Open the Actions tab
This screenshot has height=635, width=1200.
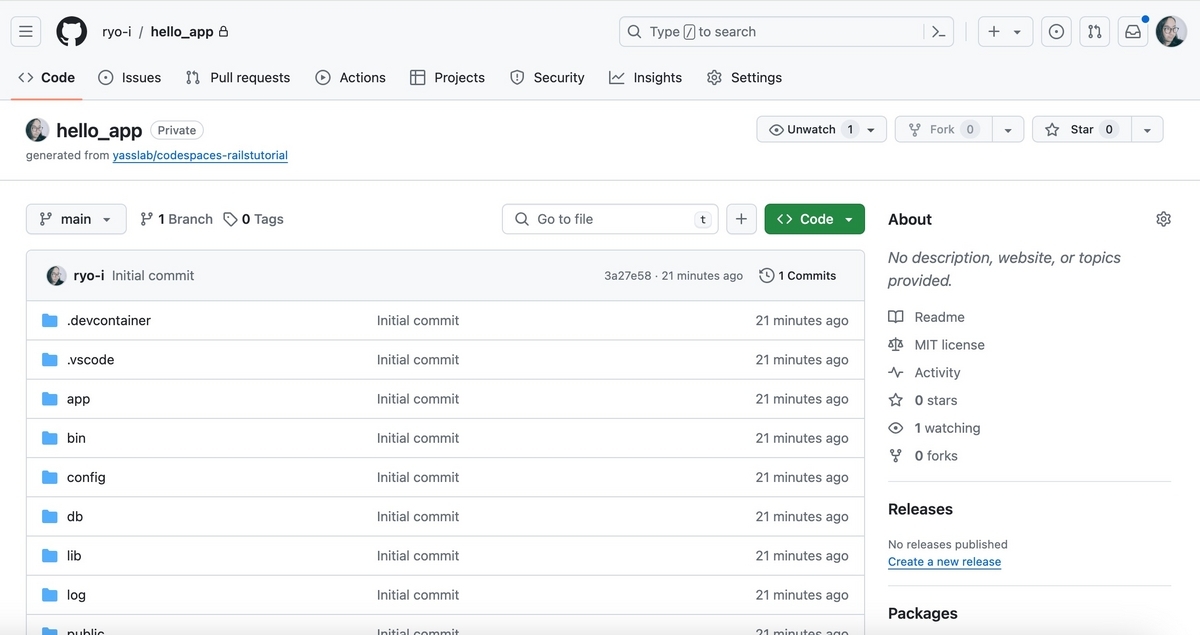[351, 77]
